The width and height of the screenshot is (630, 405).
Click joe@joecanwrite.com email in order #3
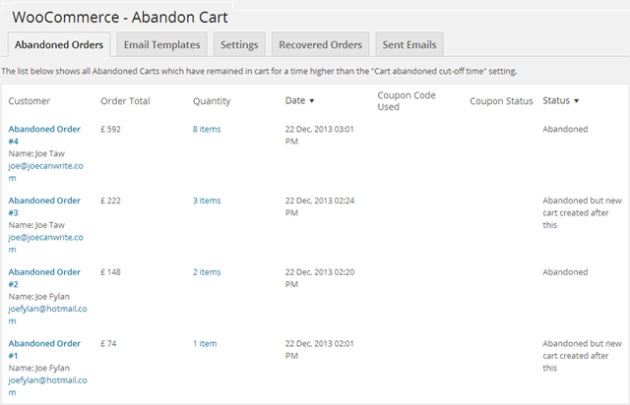46,243
